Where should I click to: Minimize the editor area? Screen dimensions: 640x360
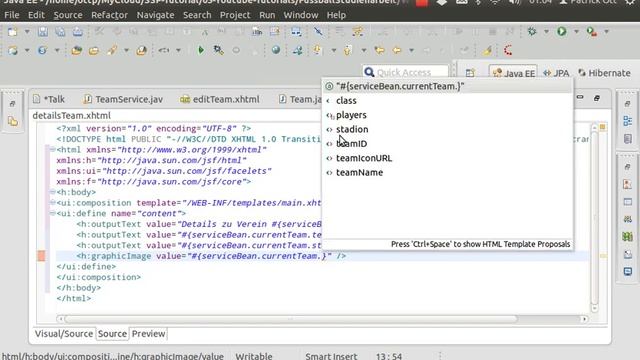point(580,98)
